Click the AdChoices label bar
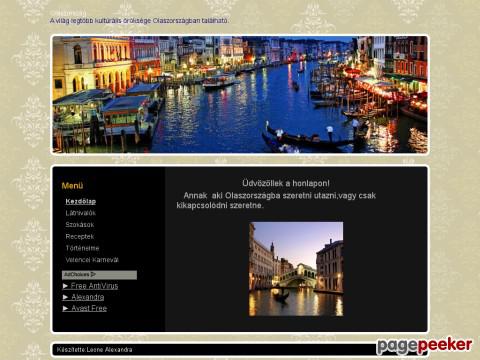Viewport: 480px width, 360px height. click(x=99, y=275)
